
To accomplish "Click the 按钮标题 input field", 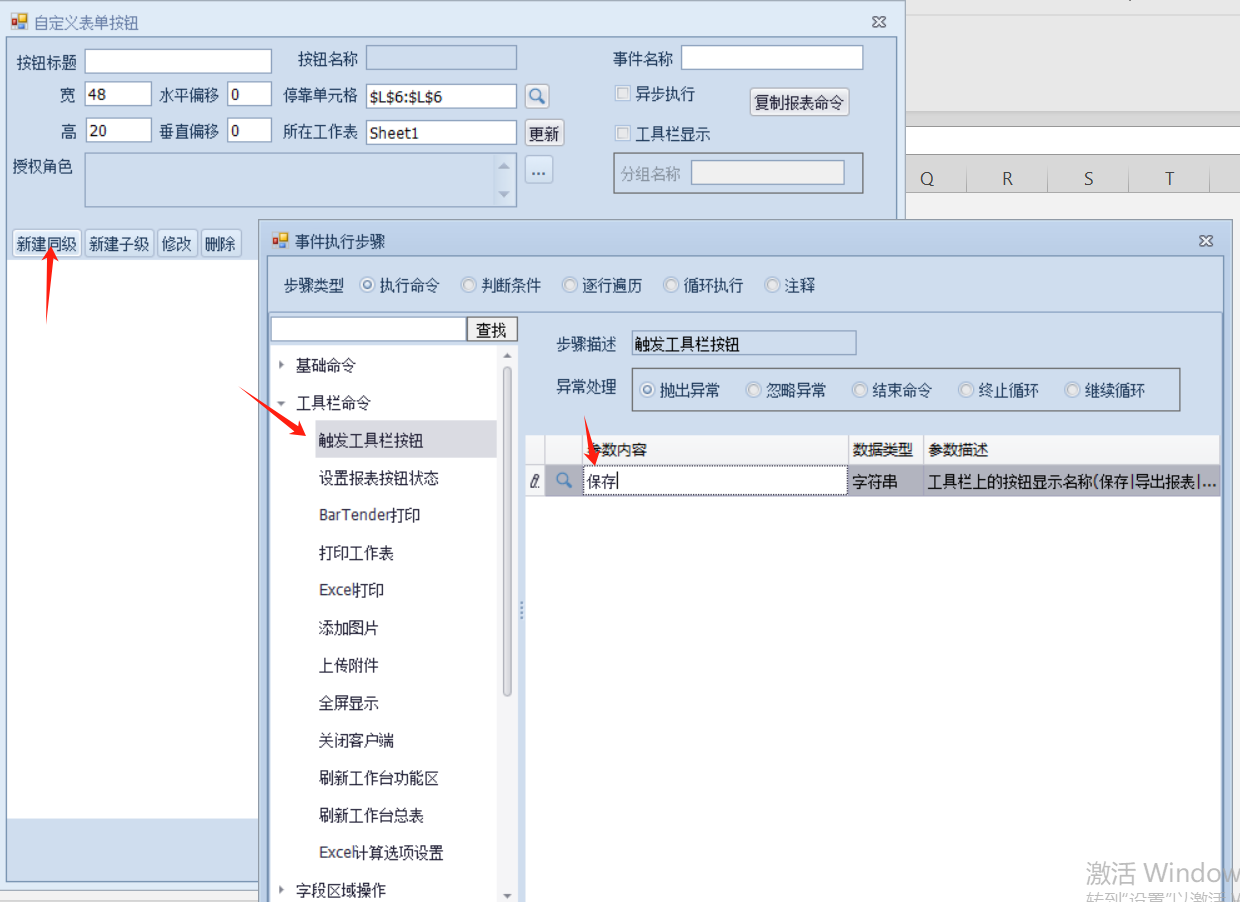I will tap(178, 62).
